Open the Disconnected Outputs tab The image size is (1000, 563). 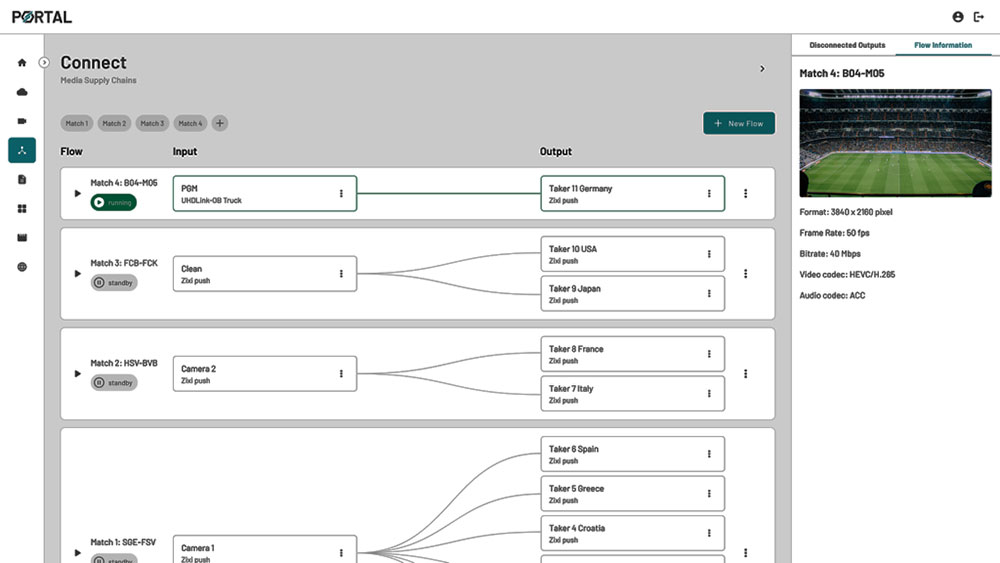point(847,45)
